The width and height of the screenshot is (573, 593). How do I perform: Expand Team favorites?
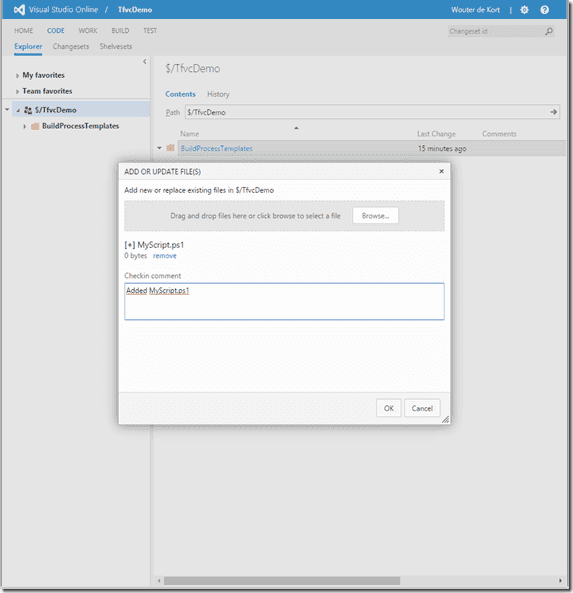(17, 92)
